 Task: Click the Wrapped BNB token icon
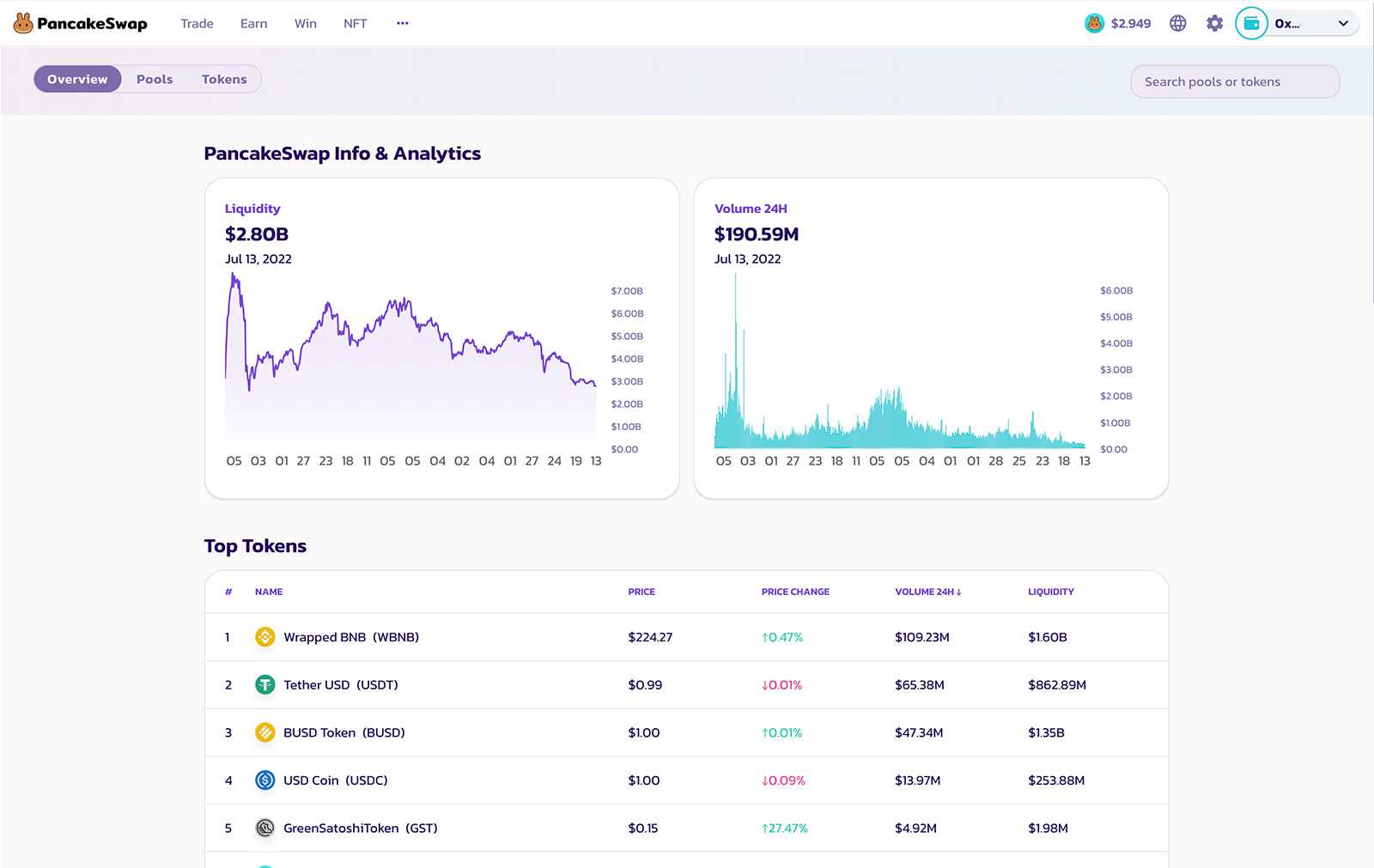tap(265, 637)
